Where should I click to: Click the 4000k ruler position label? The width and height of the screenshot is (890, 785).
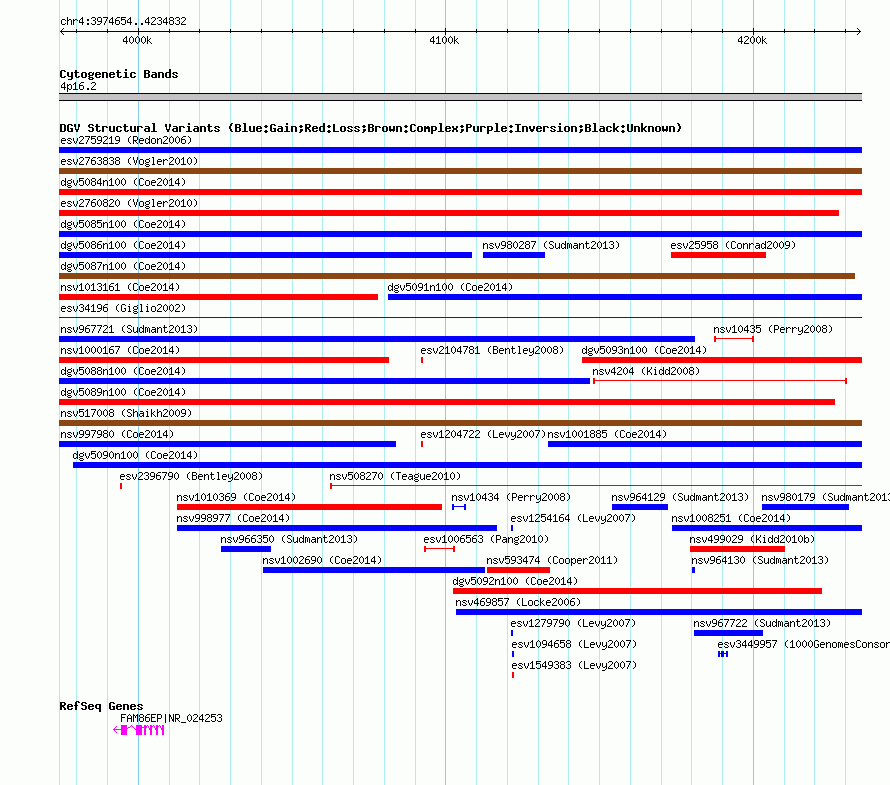(137, 40)
